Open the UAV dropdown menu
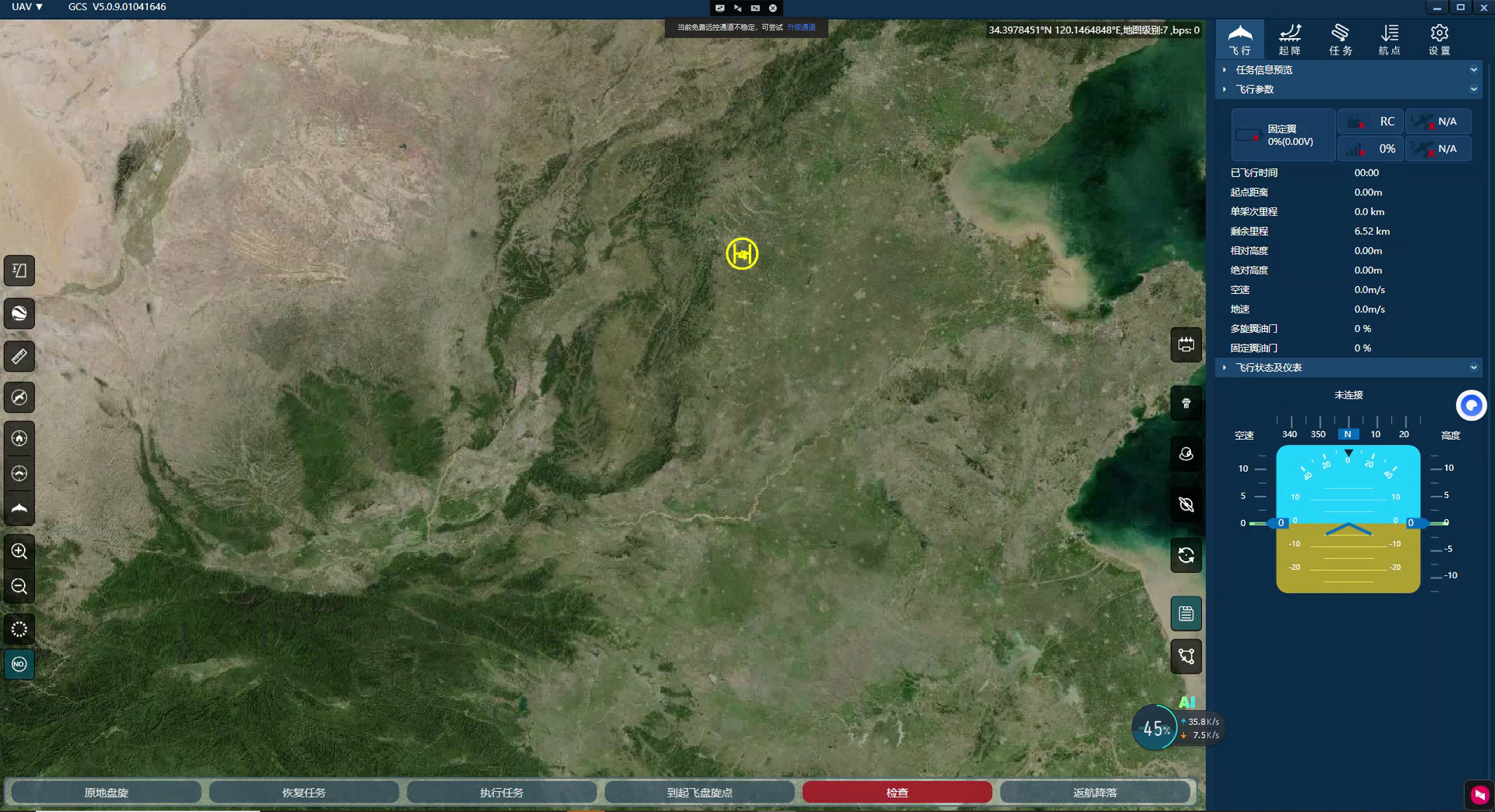1495x812 pixels. pyautogui.click(x=27, y=7)
